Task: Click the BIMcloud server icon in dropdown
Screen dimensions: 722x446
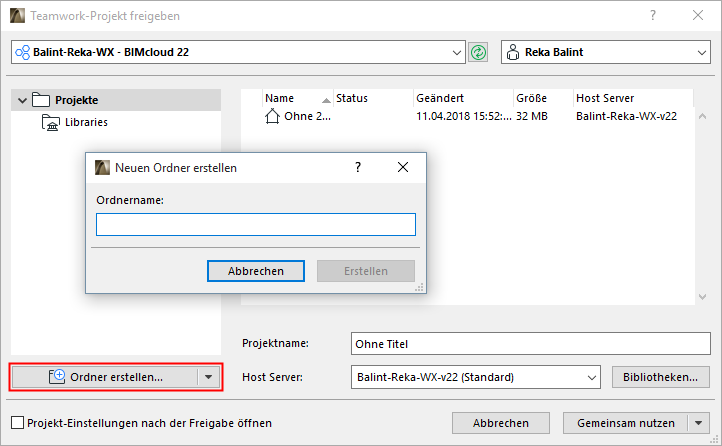Action: click(23, 52)
